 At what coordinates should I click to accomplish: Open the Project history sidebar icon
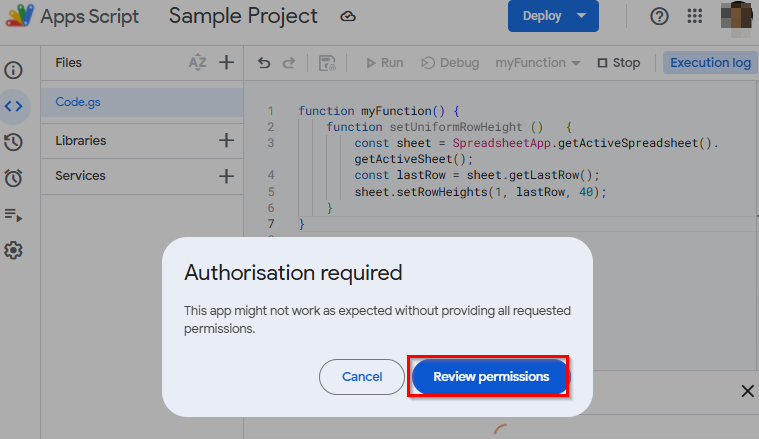(14, 142)
